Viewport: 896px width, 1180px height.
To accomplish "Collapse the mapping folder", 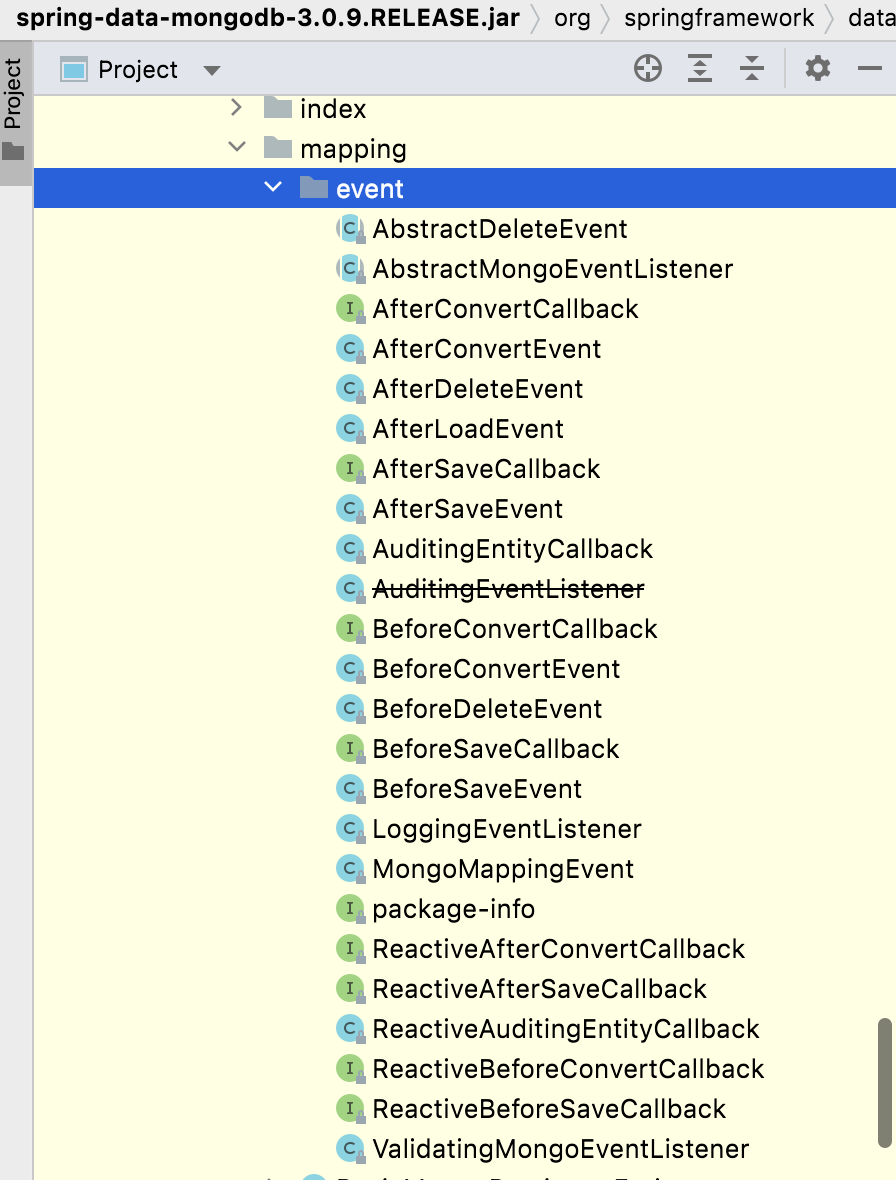I will coord(237,147).
